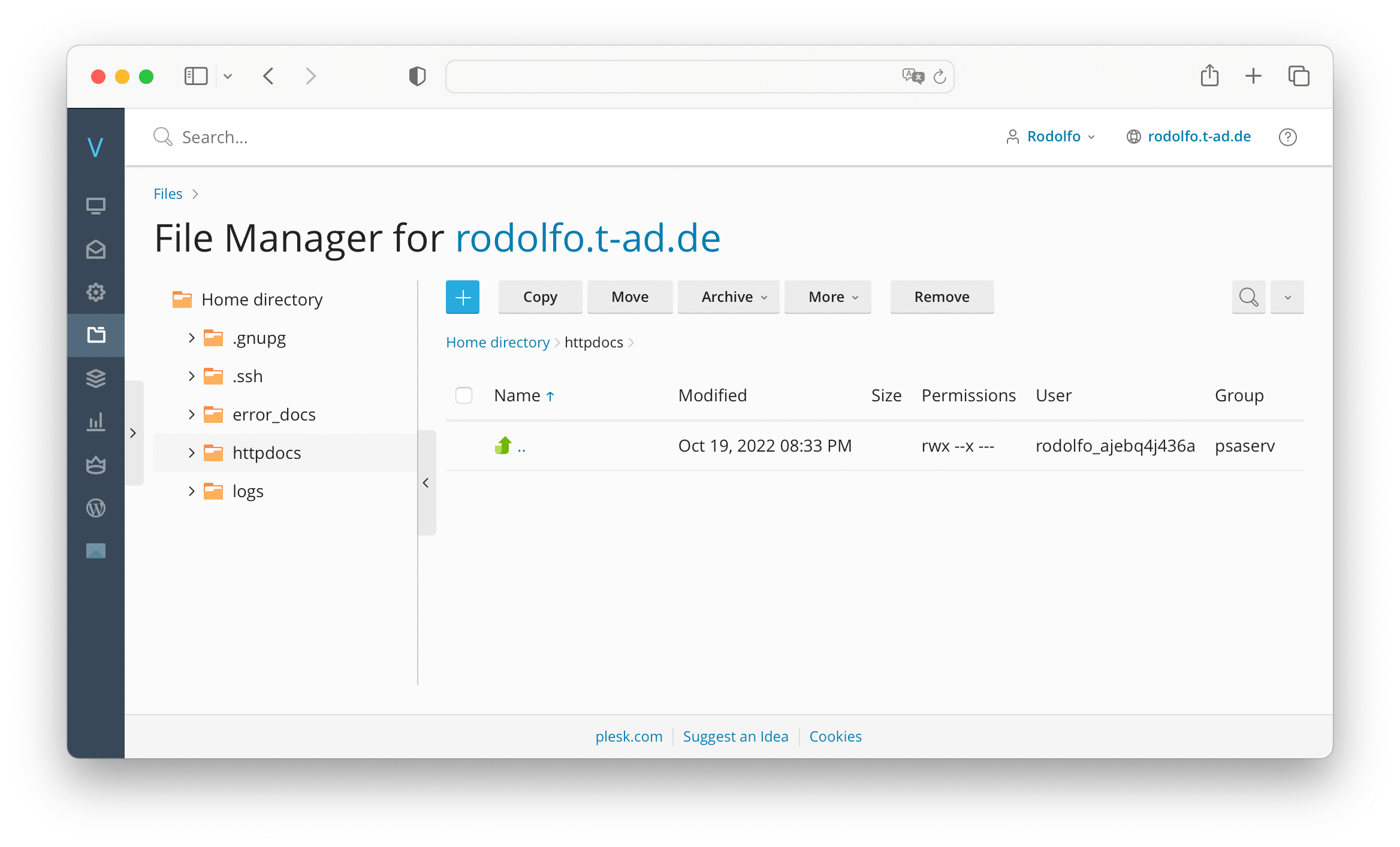Click the file search magnifier button
1400x847 pixels.
(1249, 297)
